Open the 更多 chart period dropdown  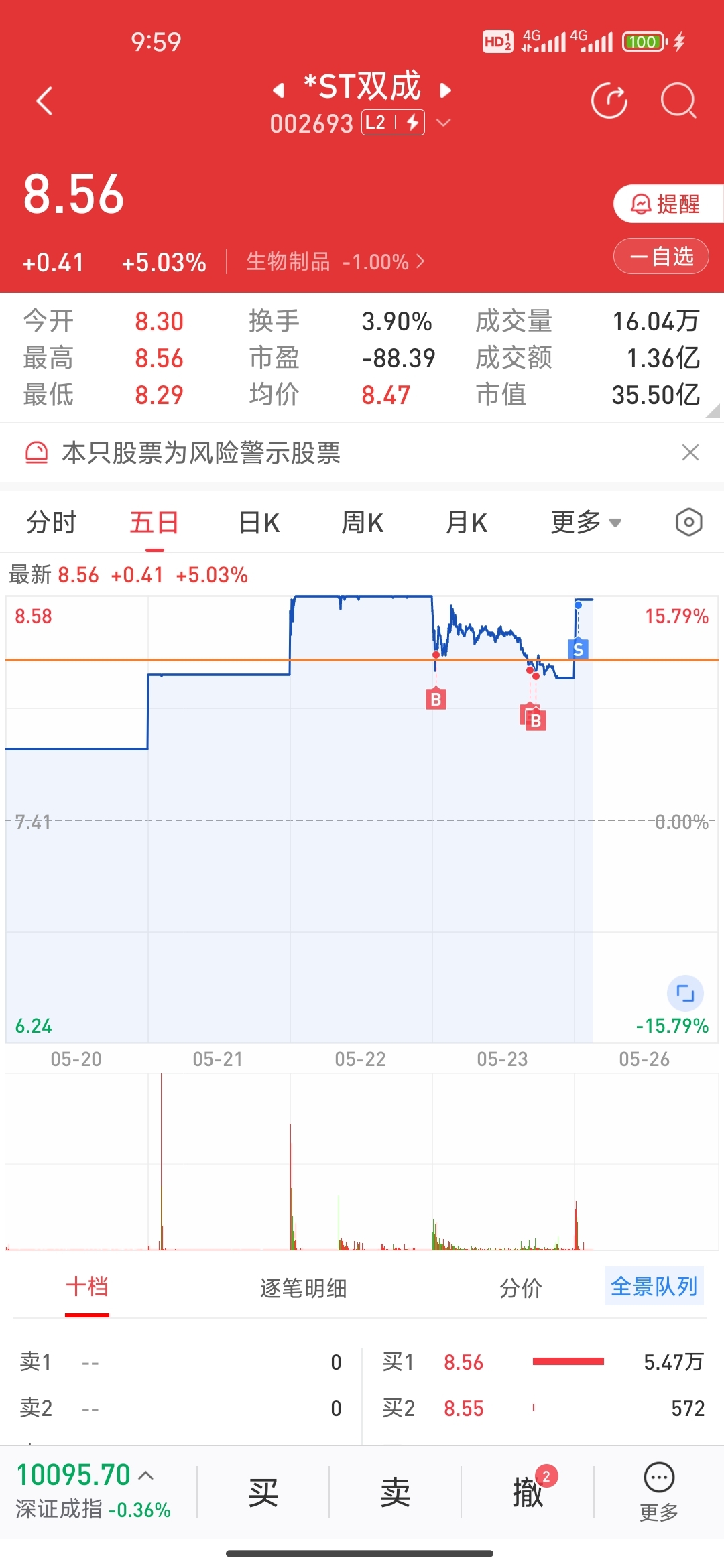586,522
